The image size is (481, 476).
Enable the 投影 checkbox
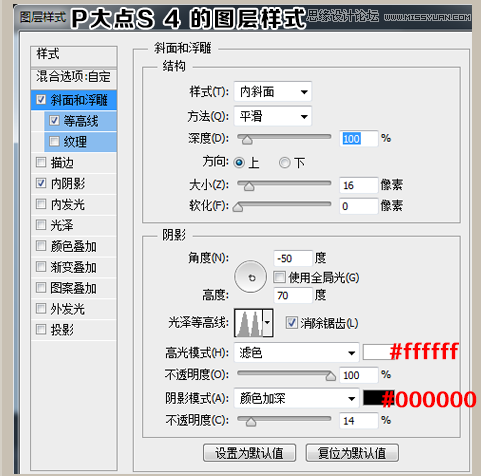(41, 329)
